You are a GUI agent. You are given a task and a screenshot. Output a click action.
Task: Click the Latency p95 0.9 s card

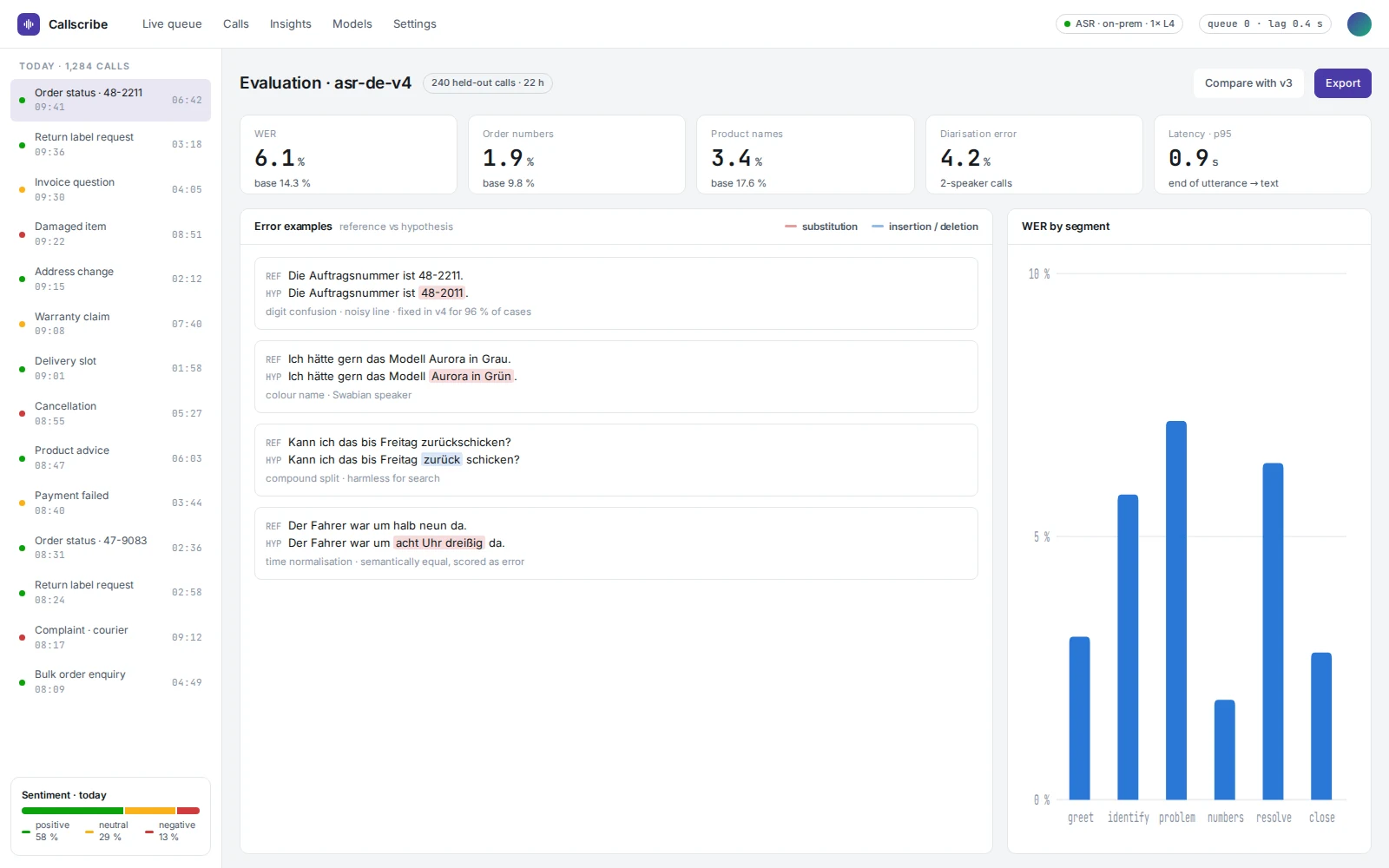(1262, 155)
